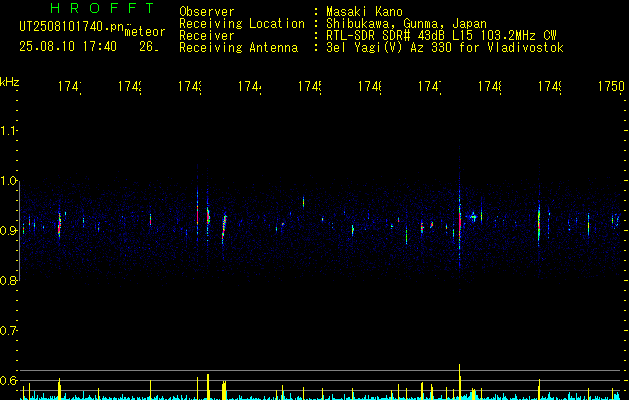
Task: Click the gray vertical bar spanning 0.8 to 1.0
Action: (x=20, y=231)
